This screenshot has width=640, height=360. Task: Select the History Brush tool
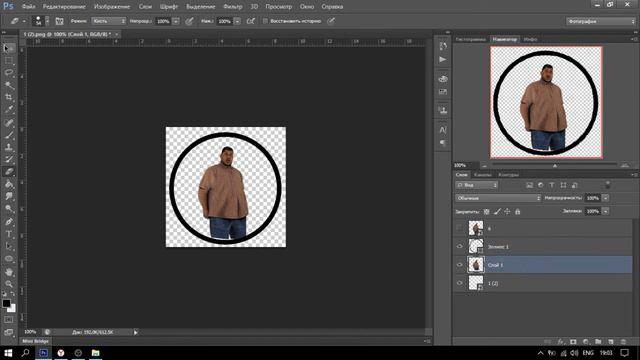tap(9, 159)
